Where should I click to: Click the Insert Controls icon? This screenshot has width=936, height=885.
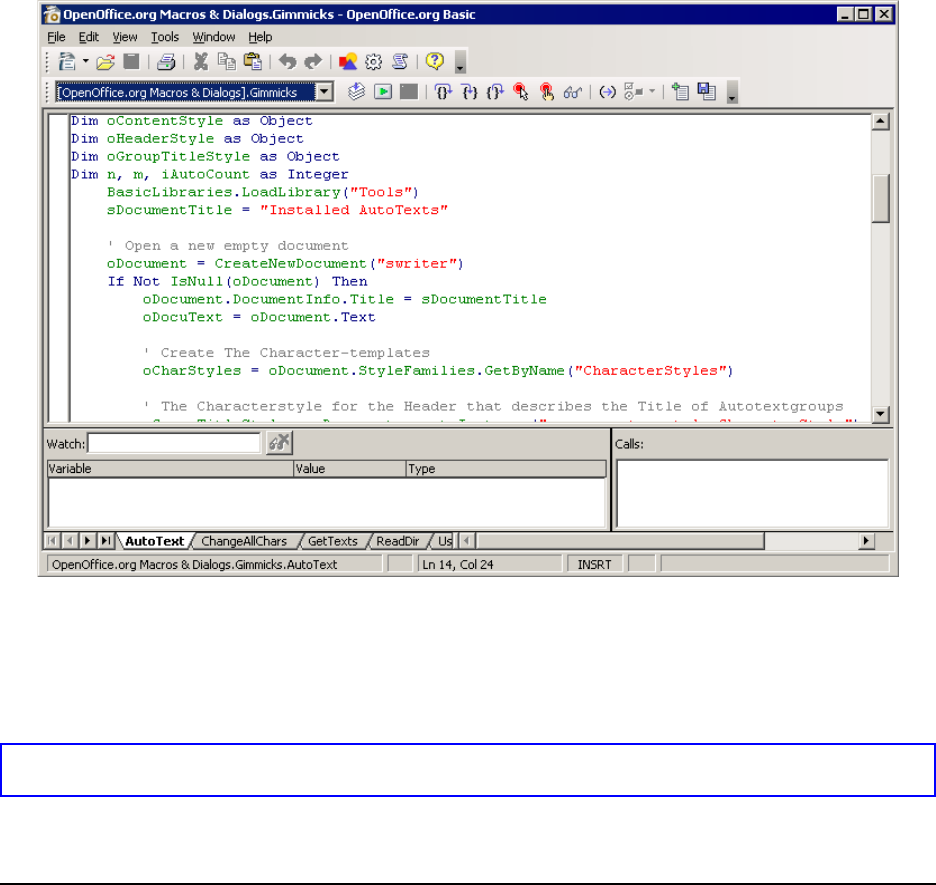pos(633,92)
